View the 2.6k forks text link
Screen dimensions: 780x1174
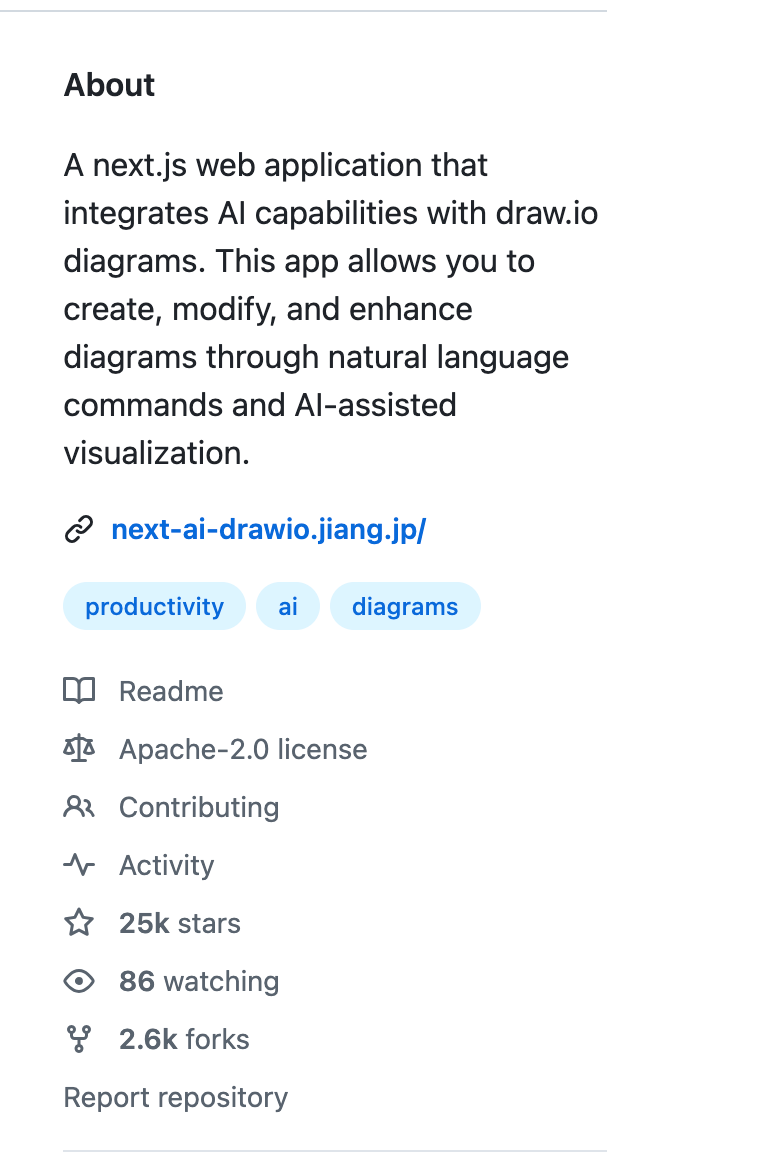184,1039
